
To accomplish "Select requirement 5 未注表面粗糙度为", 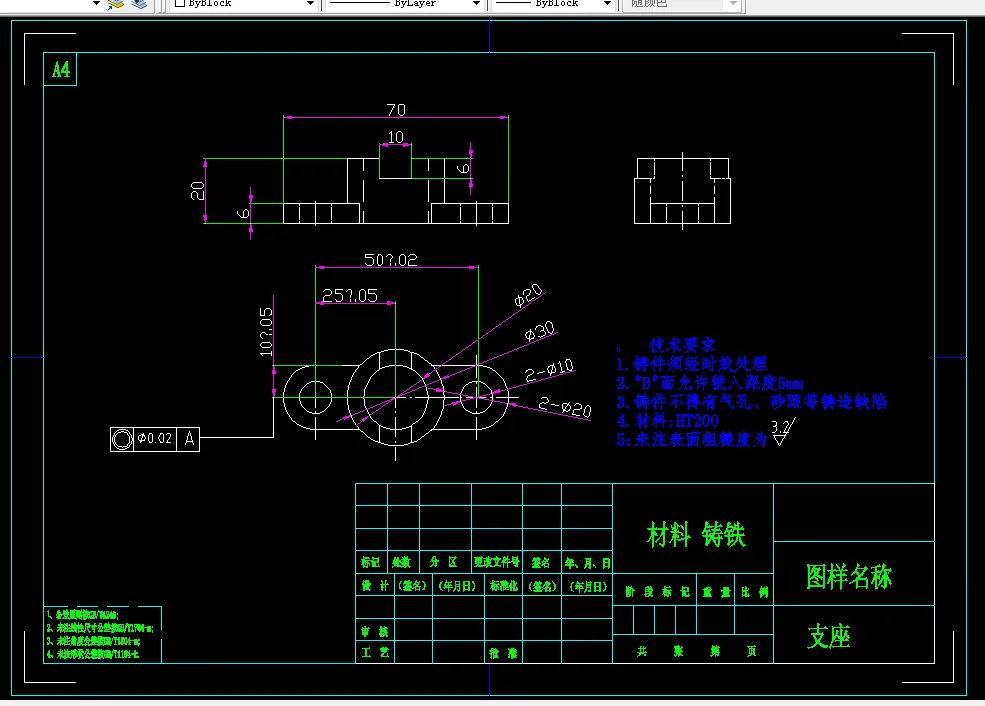I will pos(692,439).
